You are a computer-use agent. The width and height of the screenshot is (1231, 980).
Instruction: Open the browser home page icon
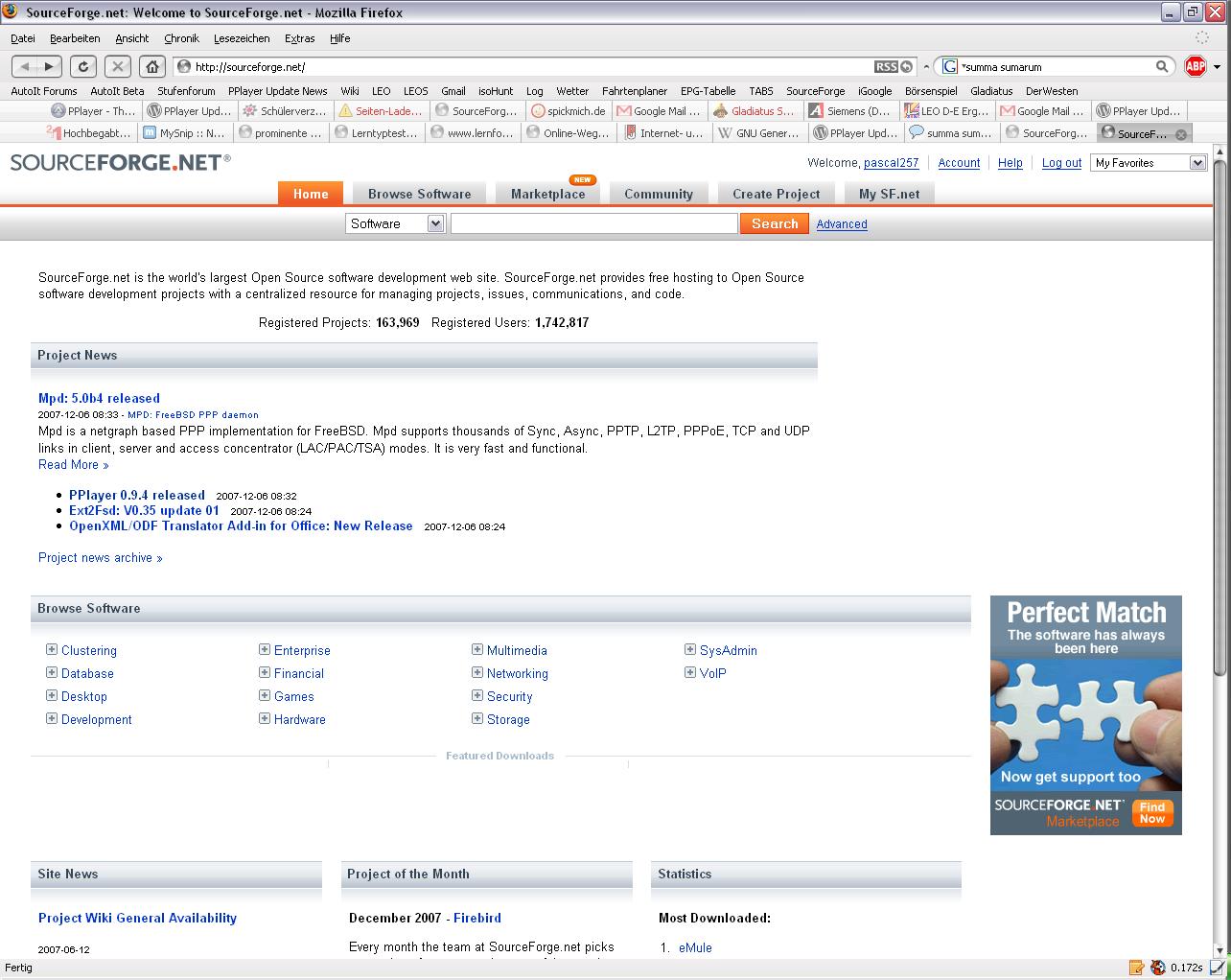point(151,66)
